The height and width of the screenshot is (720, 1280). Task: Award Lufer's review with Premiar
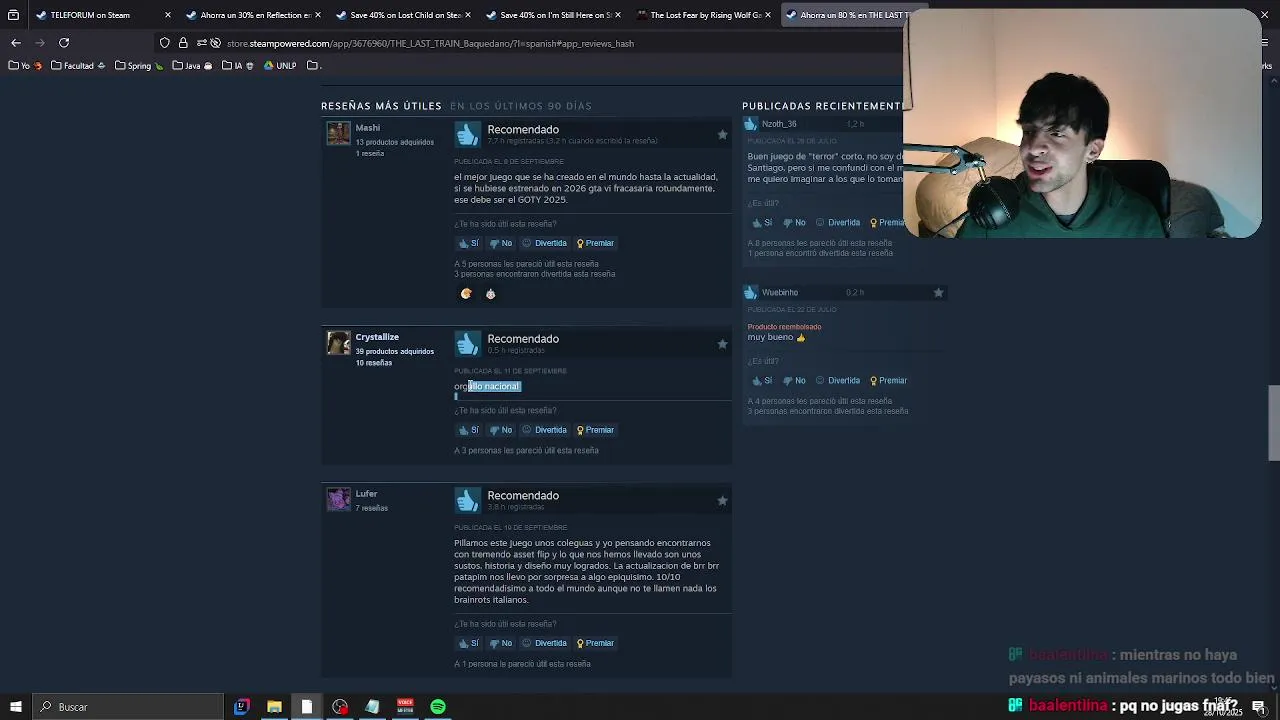coord(595,643)
